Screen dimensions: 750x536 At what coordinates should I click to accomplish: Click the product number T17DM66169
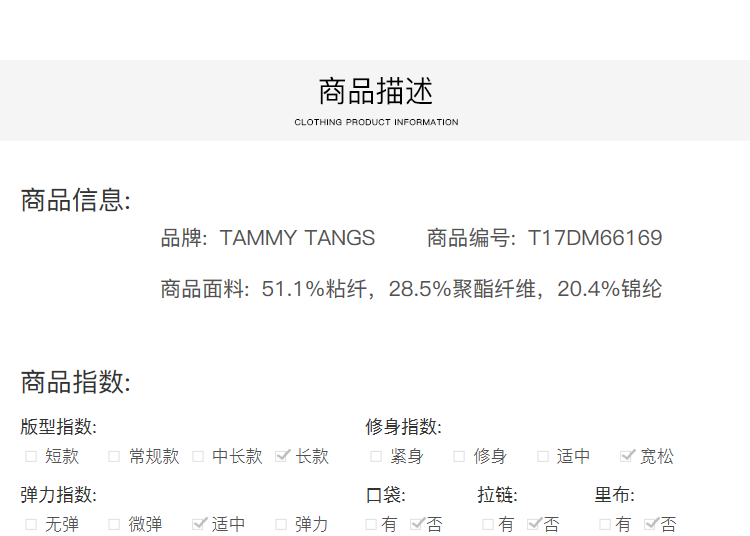click(x=595, y=238)
